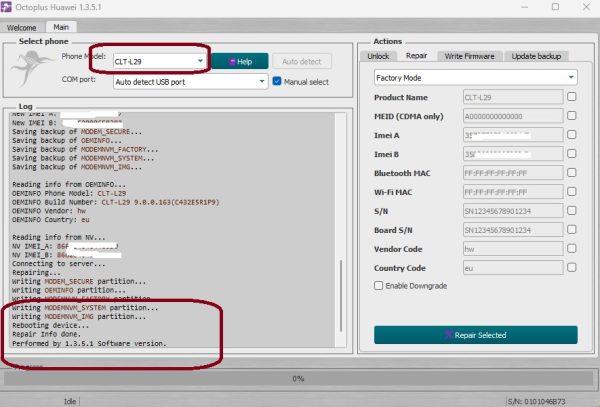This screenshot has height=407, width=600.
Task: Open the Unlock actions tab
Action: coord(378,56)
